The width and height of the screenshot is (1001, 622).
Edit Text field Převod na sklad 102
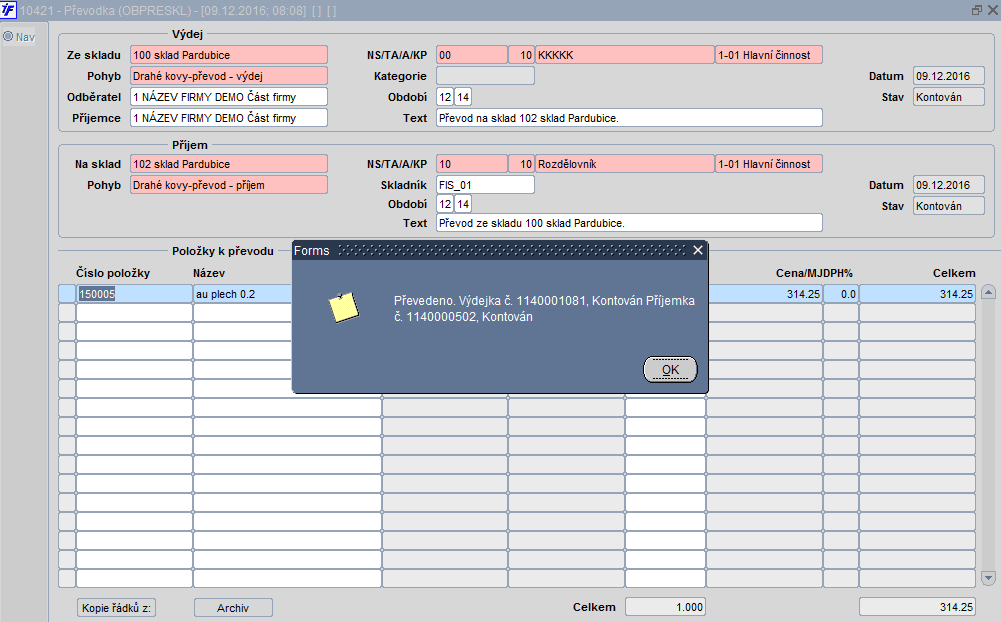[x=629, y=118]
